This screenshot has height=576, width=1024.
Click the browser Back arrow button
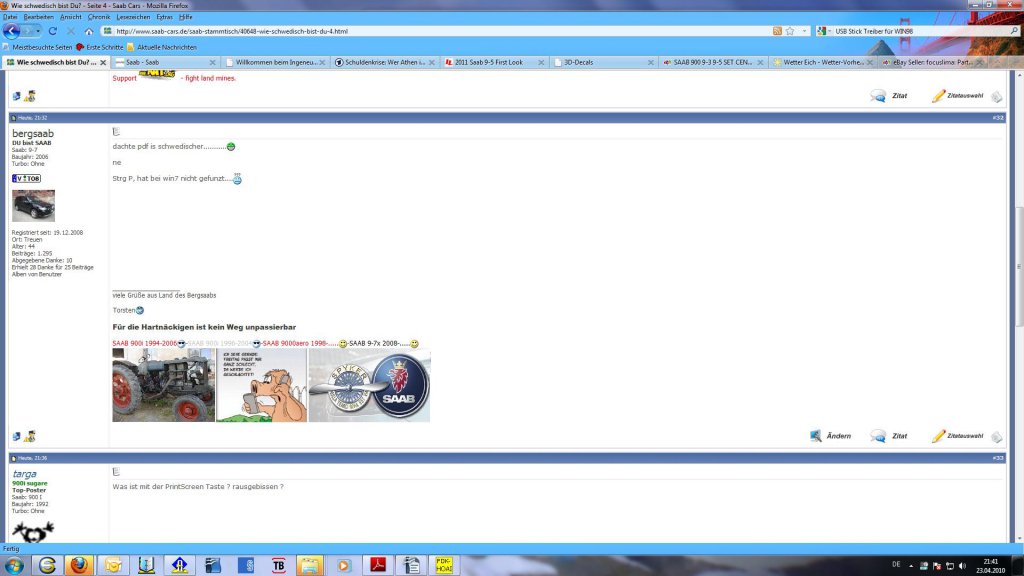click(x=11, y=31)
